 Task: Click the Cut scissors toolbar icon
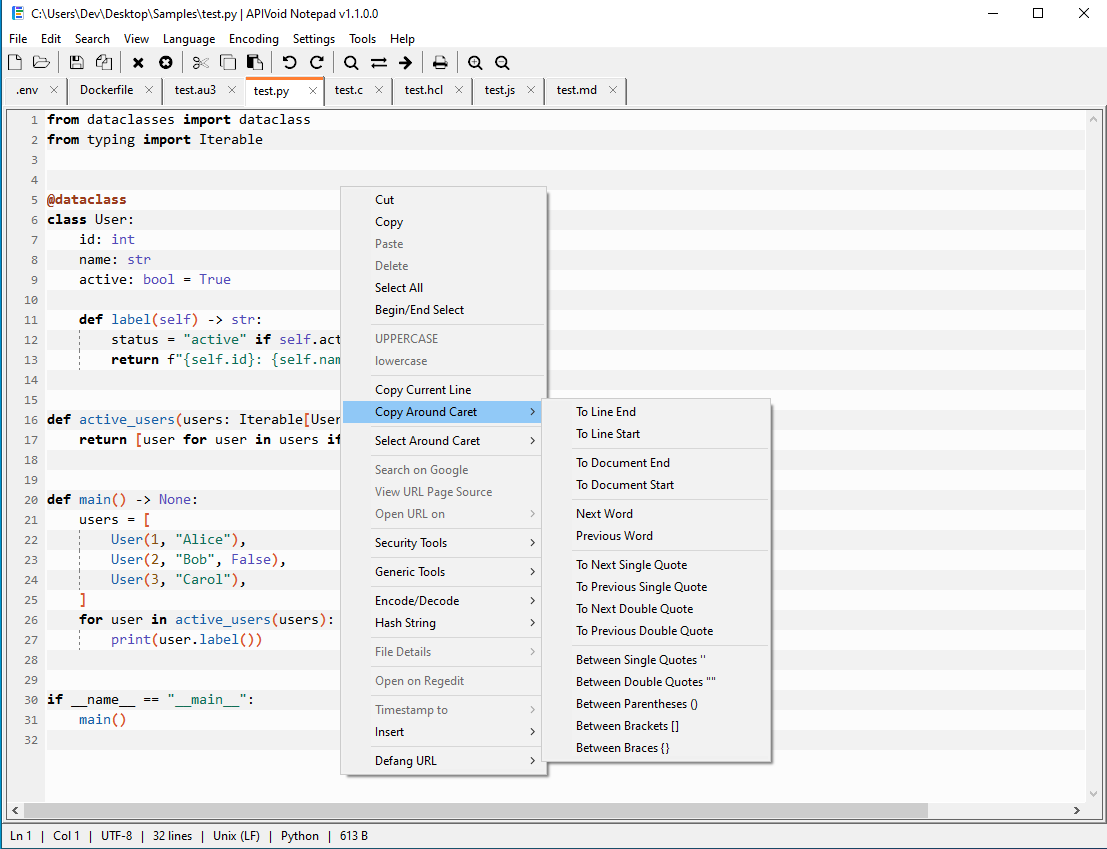coord(201,63)
